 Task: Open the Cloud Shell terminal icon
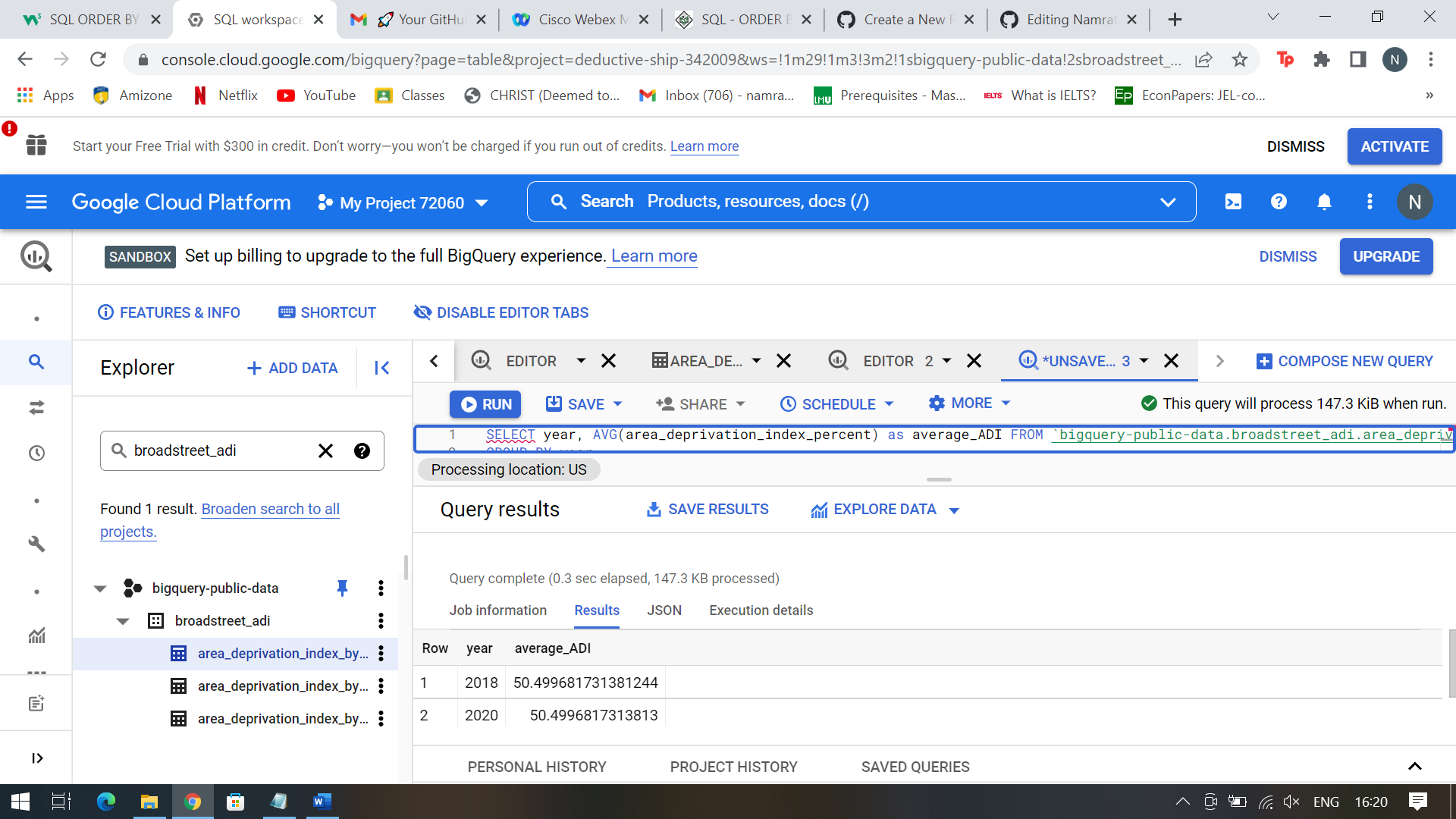(1233, 202)
